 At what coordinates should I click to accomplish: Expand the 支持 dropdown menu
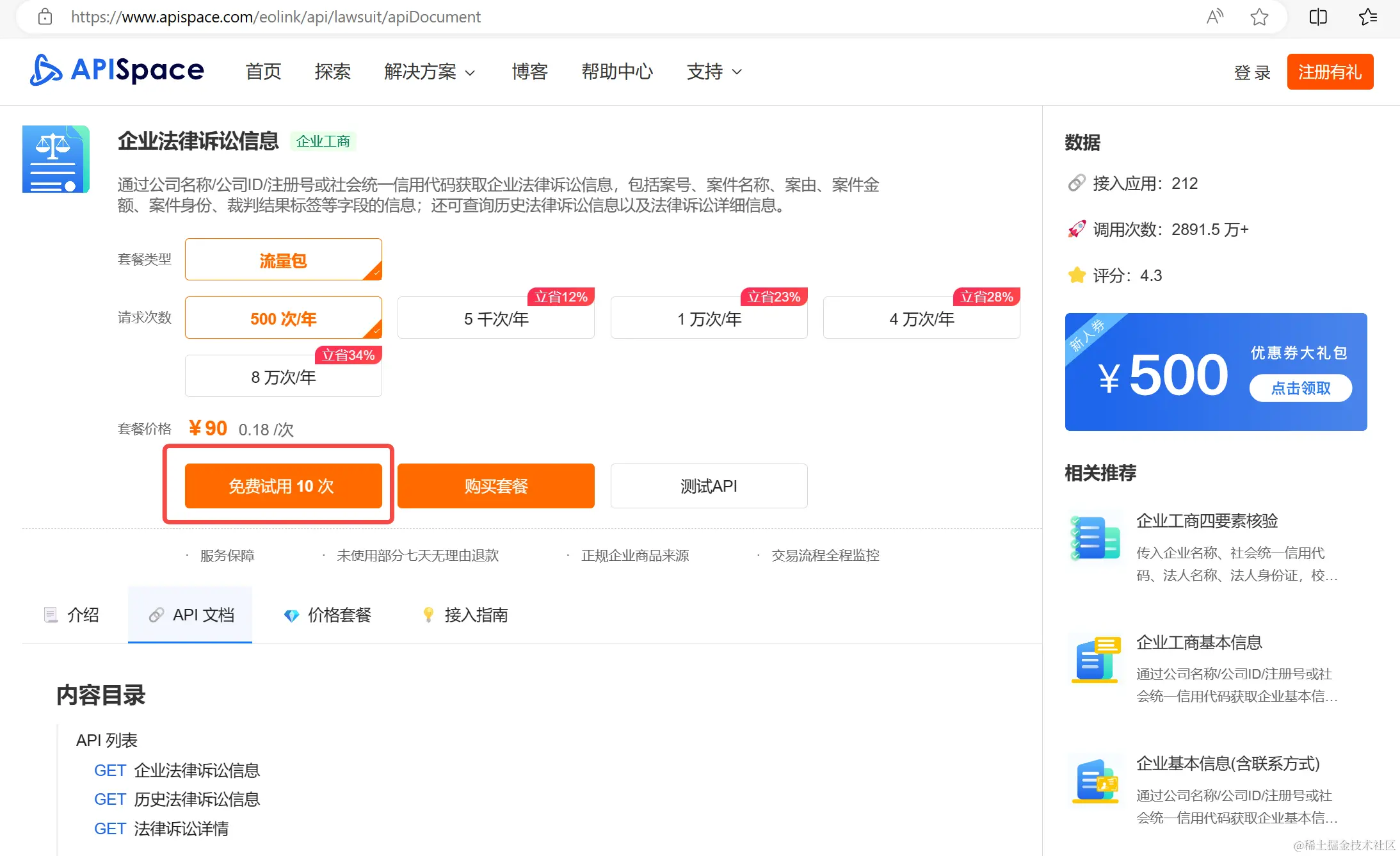pos(714,72)
